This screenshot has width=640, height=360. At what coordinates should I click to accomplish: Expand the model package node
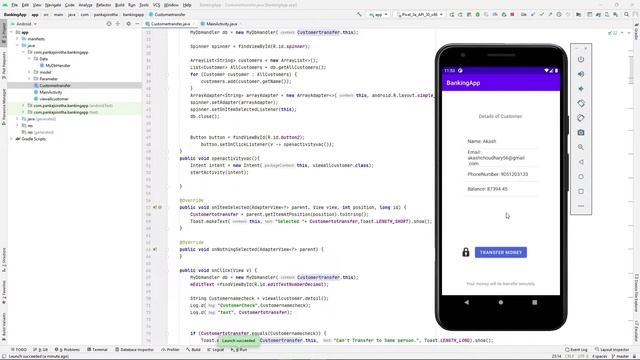[29, 72]
